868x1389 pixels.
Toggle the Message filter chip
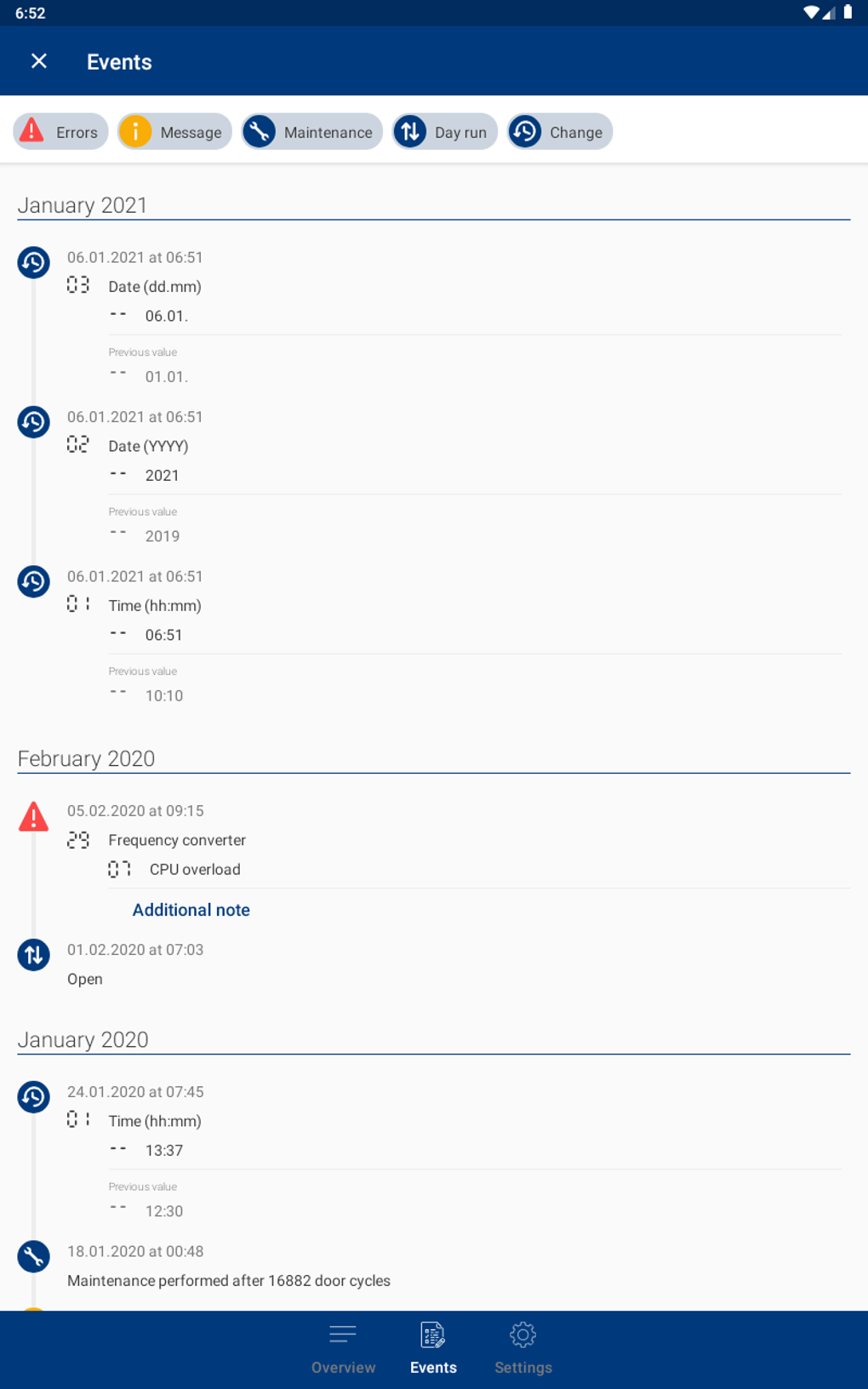click(x=175, y=132)
